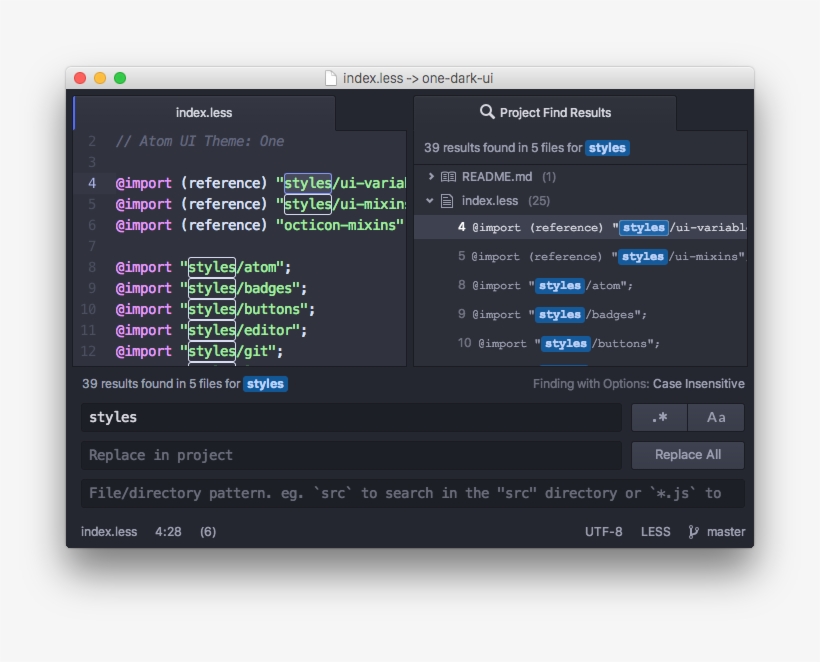
Task: Select result line 8 styles/atom match
Action: pyautogui.click(x=580, y=285)
